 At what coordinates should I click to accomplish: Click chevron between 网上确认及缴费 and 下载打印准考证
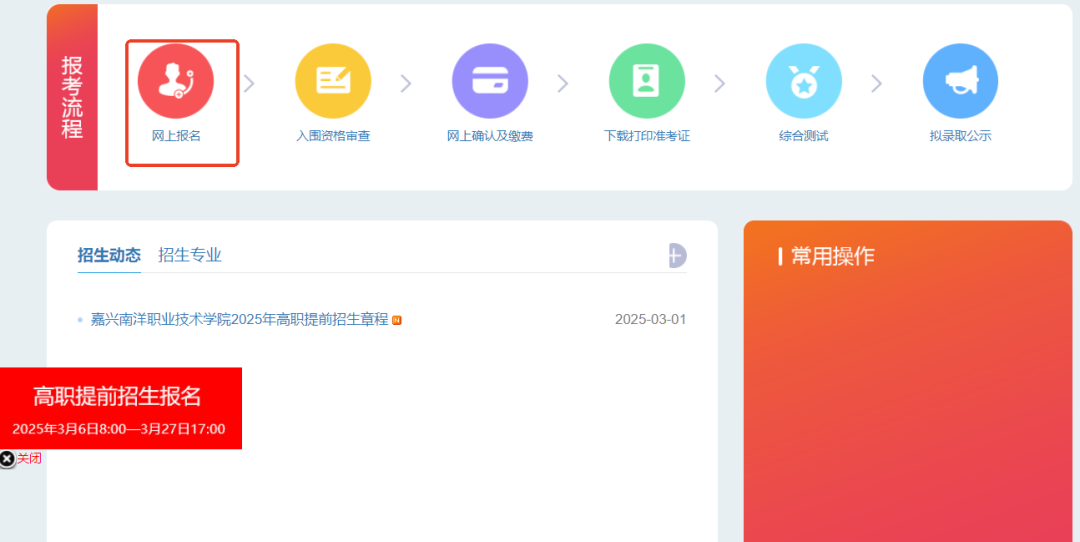(563, 84)
